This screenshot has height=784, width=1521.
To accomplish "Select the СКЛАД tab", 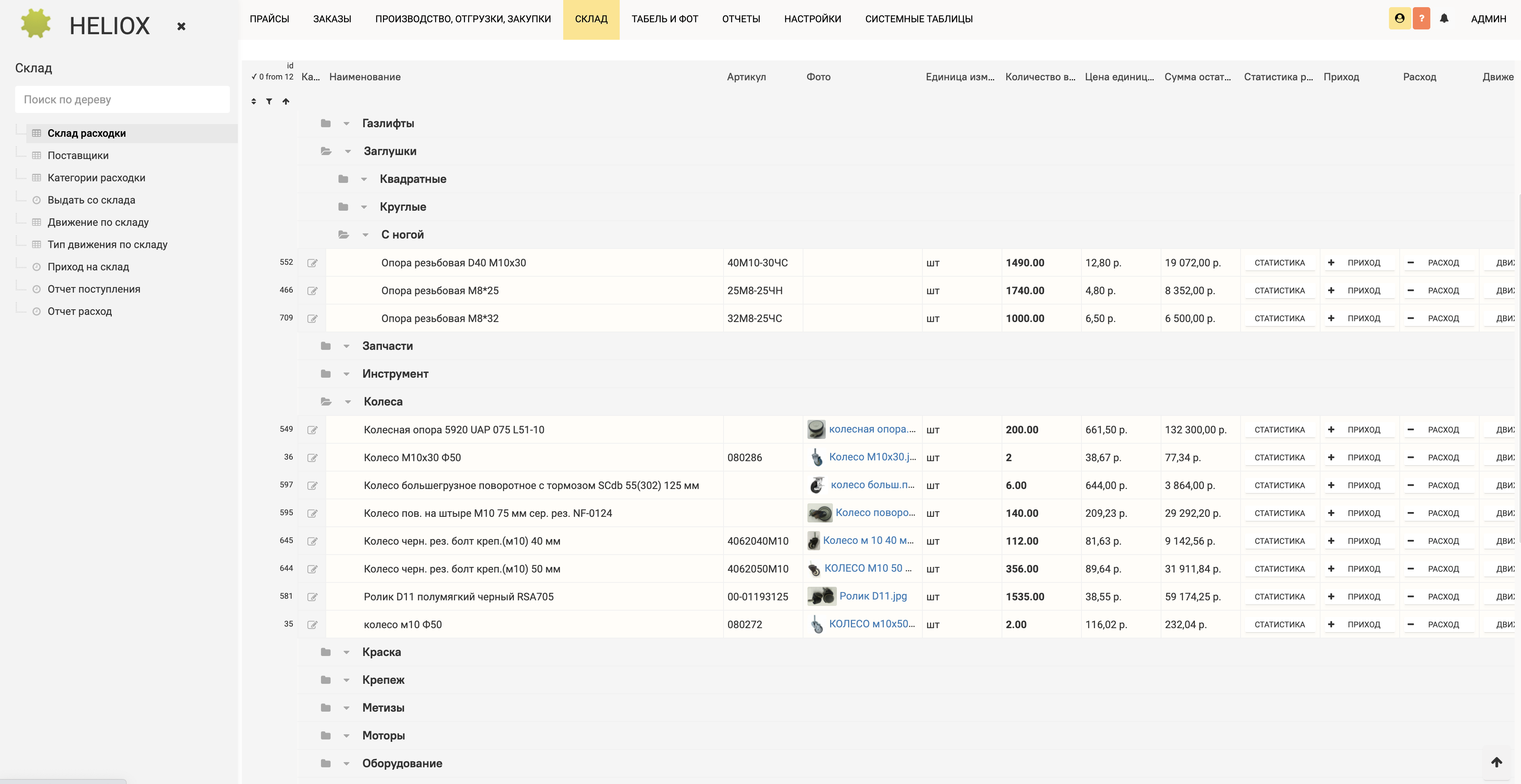I will tap(591, 19).
